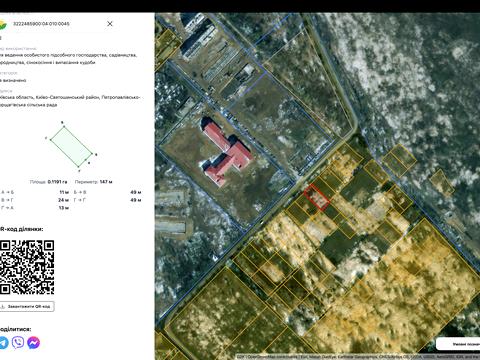
Task: Click the 13 м side length value
Action: tap(64, 208)
